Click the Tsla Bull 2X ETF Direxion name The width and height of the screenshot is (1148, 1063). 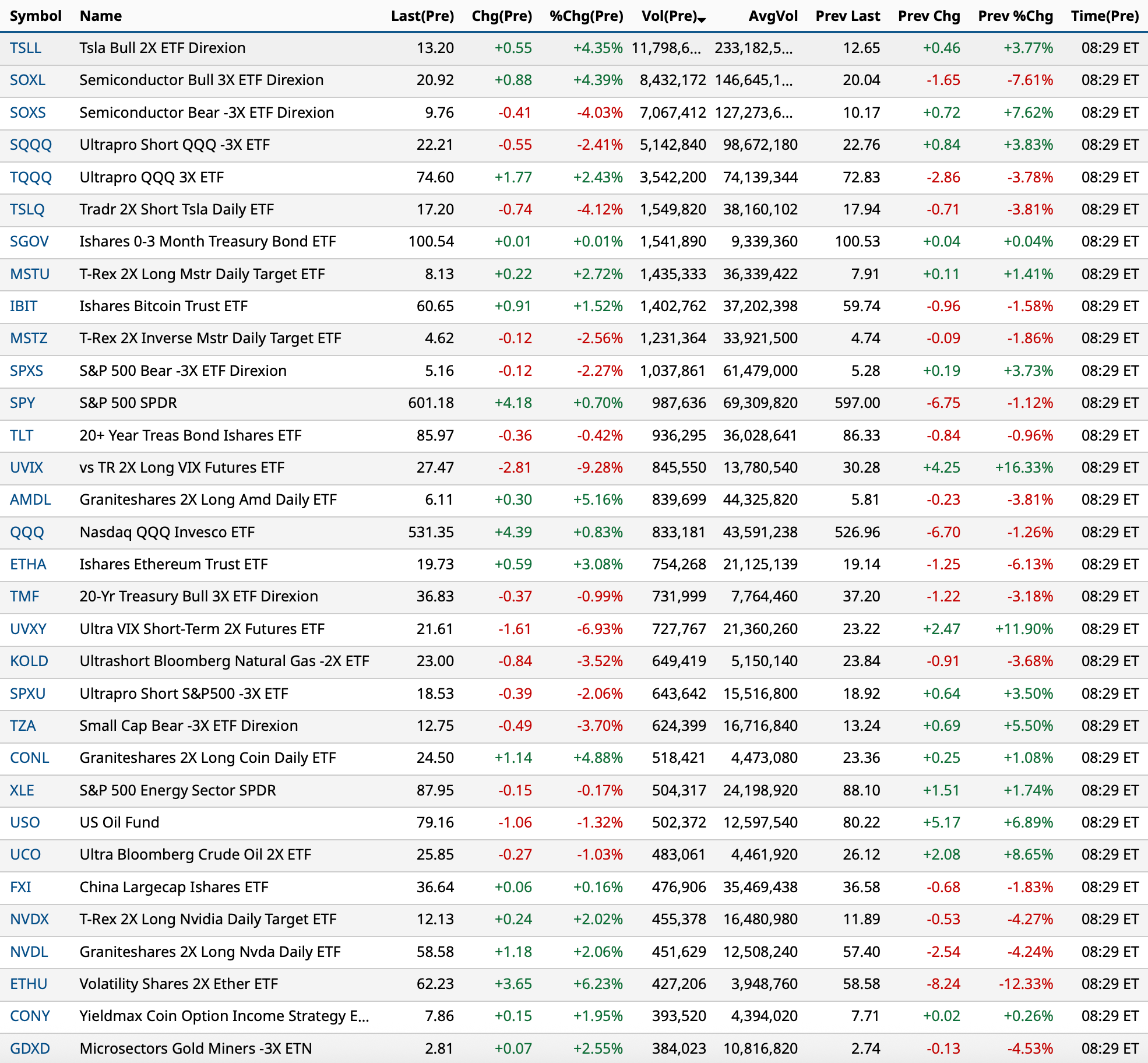163,48
